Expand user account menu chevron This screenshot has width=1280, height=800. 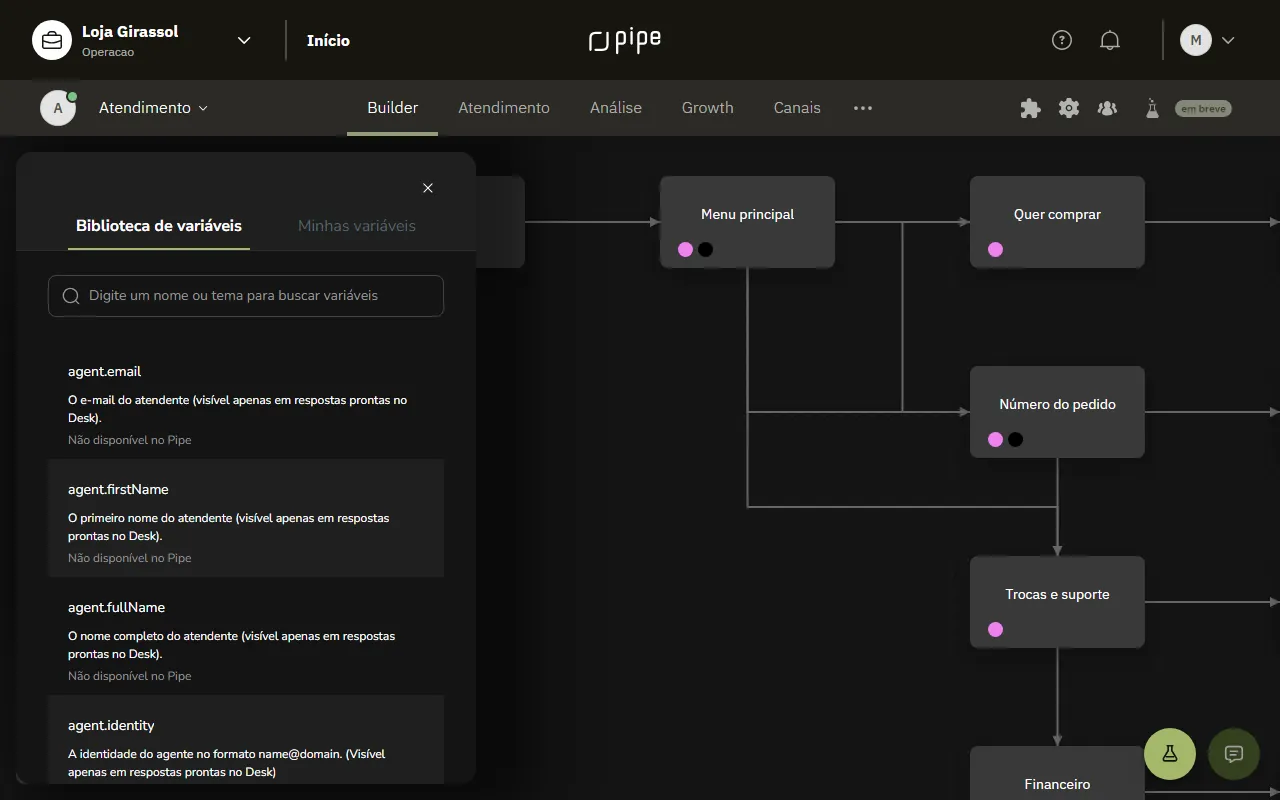click(1229, 40)
